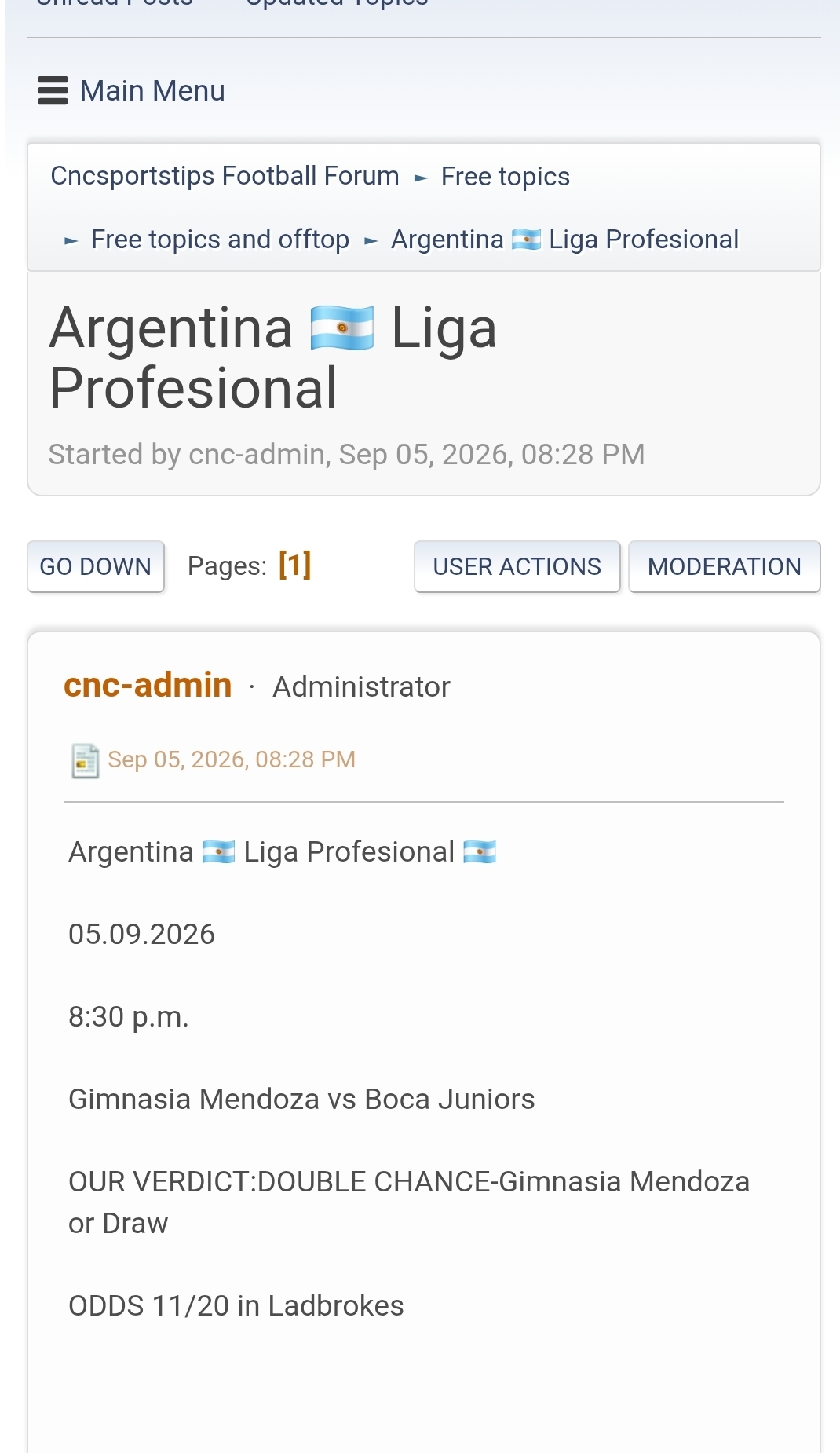Click breadcrumb arrow before Free topics
840x1453 pixels.
(421, 178)
